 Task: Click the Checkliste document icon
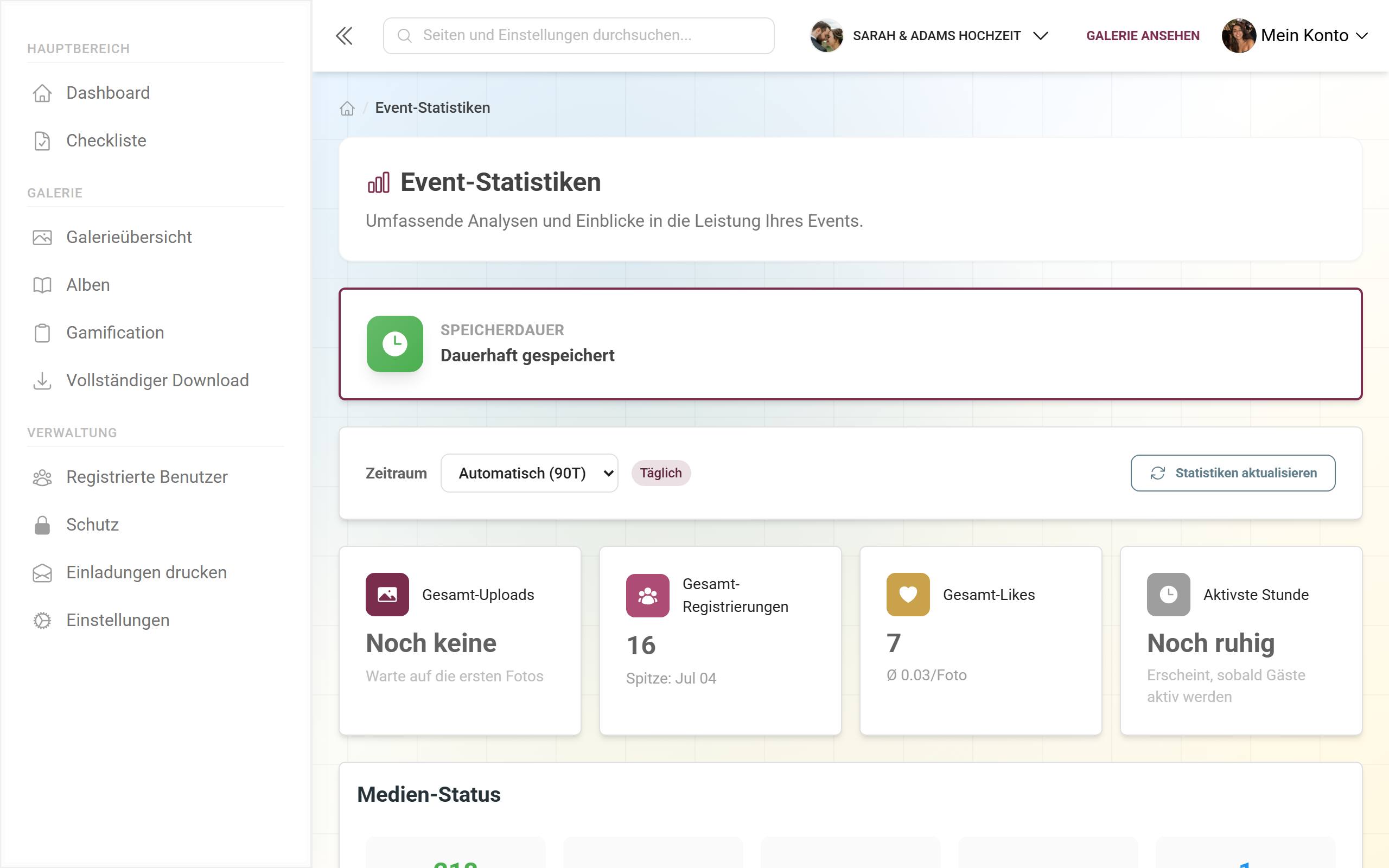(42, 141)
